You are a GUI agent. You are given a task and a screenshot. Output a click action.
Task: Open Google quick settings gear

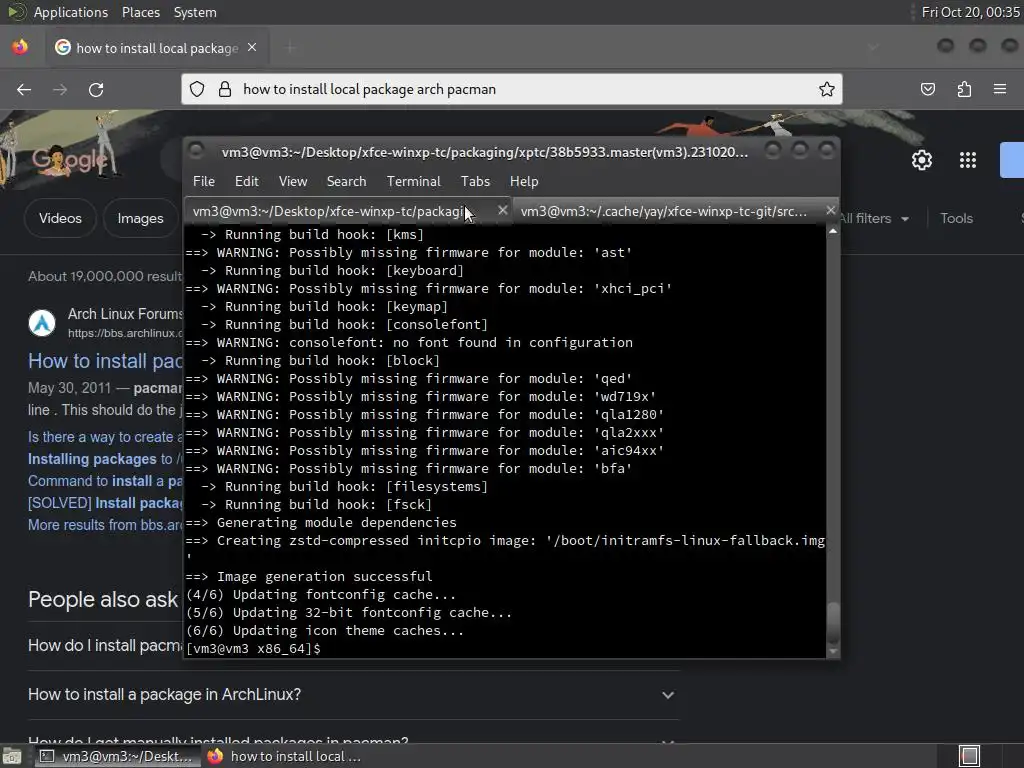tap(921, 160)
